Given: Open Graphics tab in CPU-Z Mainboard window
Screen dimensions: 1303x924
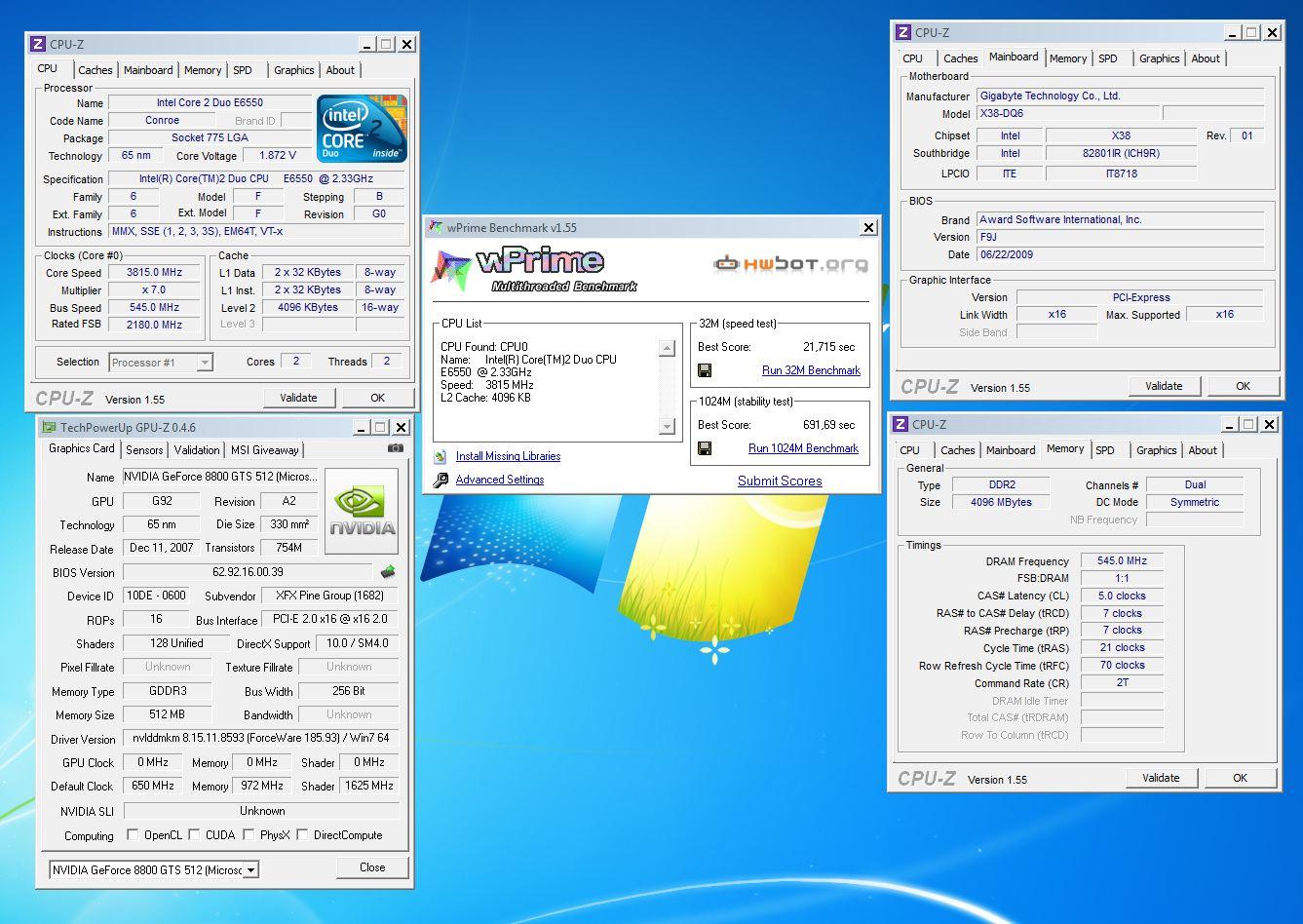Looking at the screenshot, I should point(1160,58).
